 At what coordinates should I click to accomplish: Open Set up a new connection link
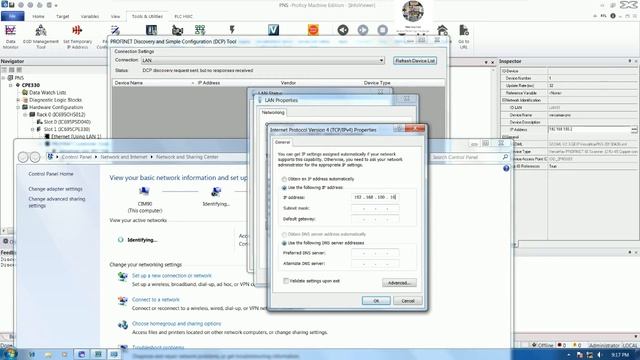tap(171, 276)
